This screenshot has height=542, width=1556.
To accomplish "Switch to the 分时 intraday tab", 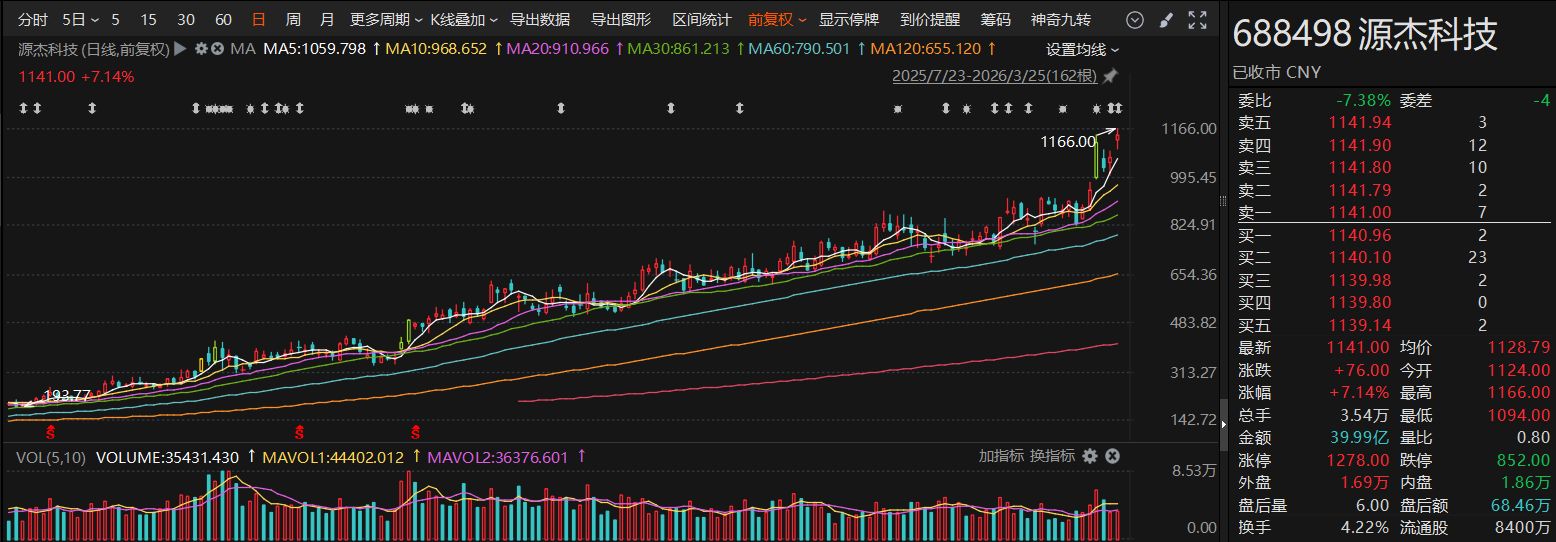I will pyautogui.click(x=32, y=20).
